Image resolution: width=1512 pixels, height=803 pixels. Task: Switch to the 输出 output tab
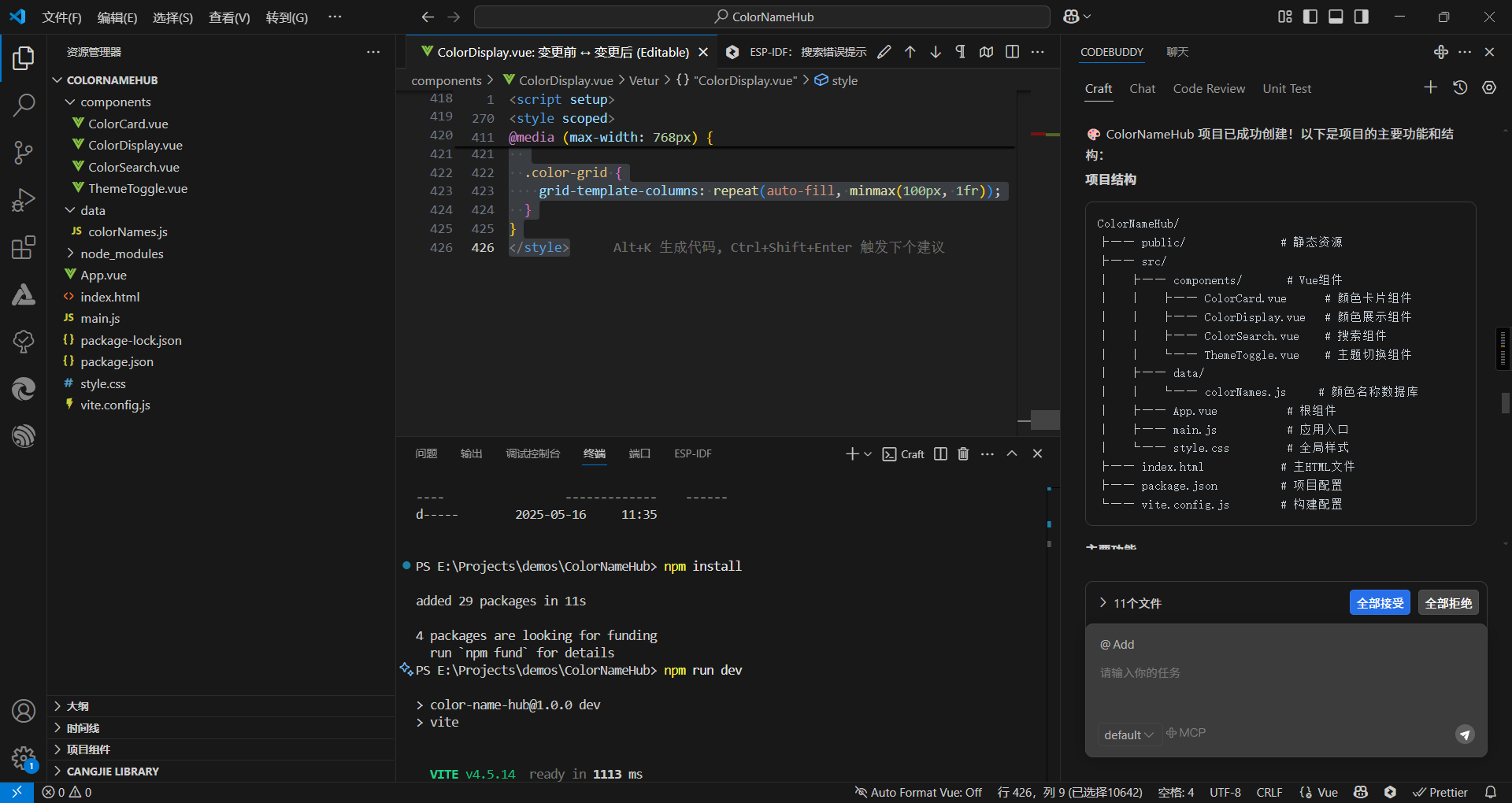pos(471,454)
